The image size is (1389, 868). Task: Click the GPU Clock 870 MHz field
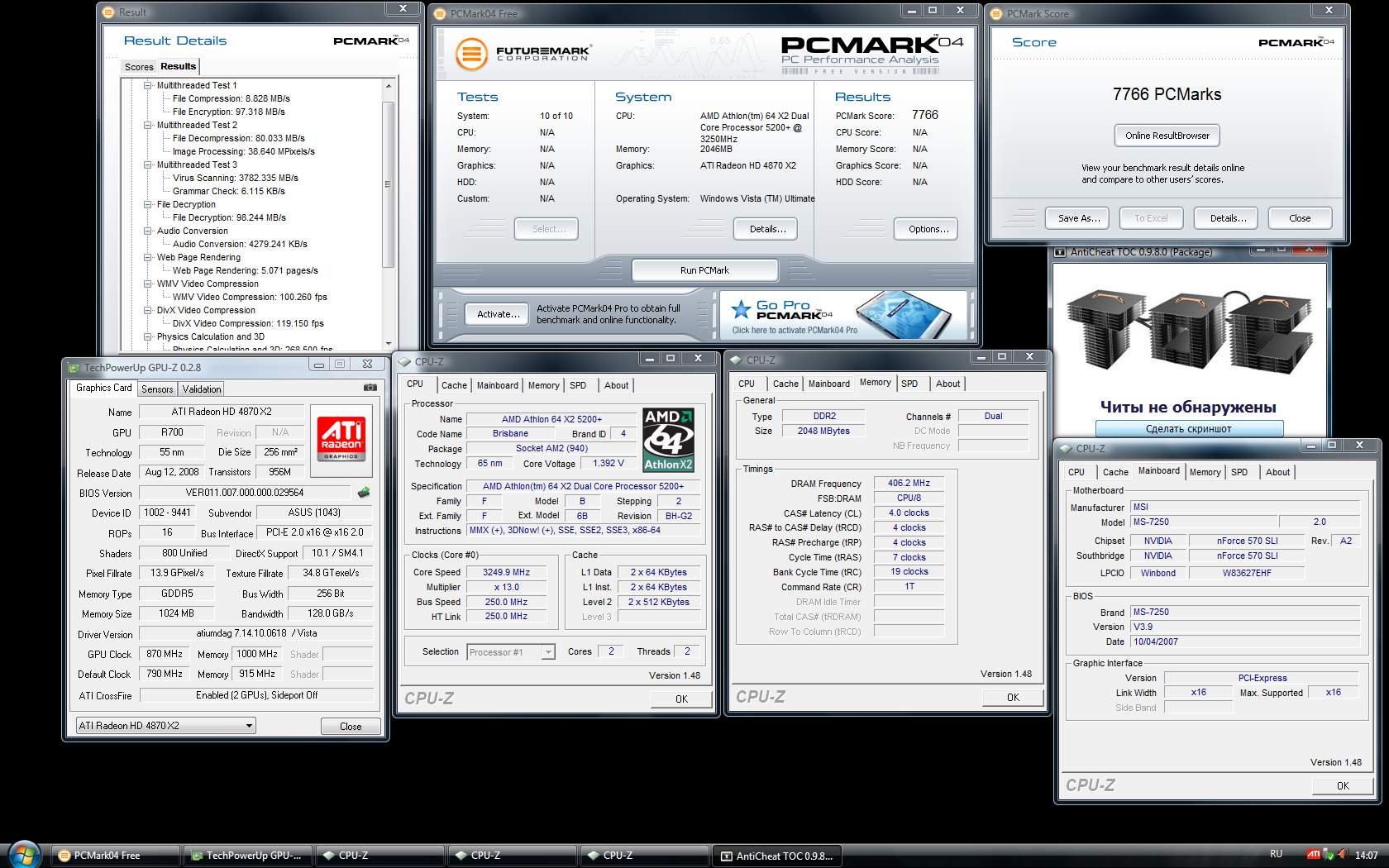tap(165, 654)
